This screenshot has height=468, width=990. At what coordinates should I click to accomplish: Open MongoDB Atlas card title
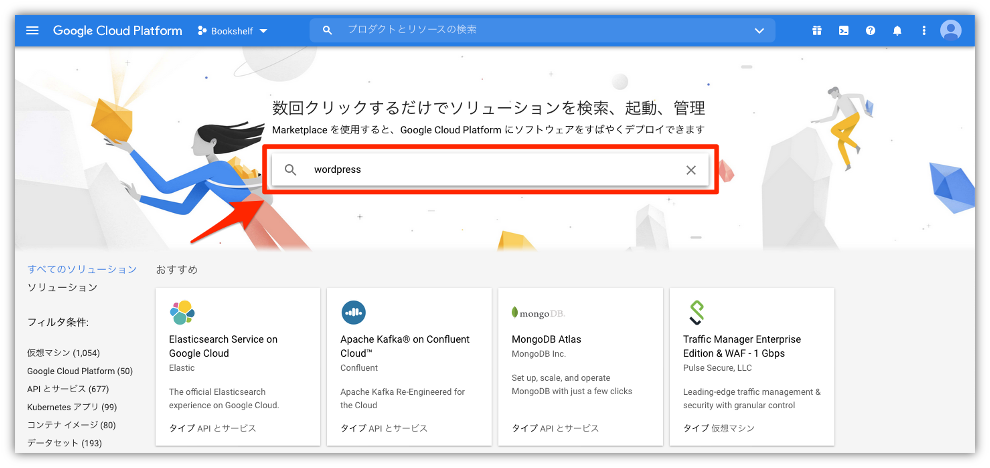pos(546,339)
